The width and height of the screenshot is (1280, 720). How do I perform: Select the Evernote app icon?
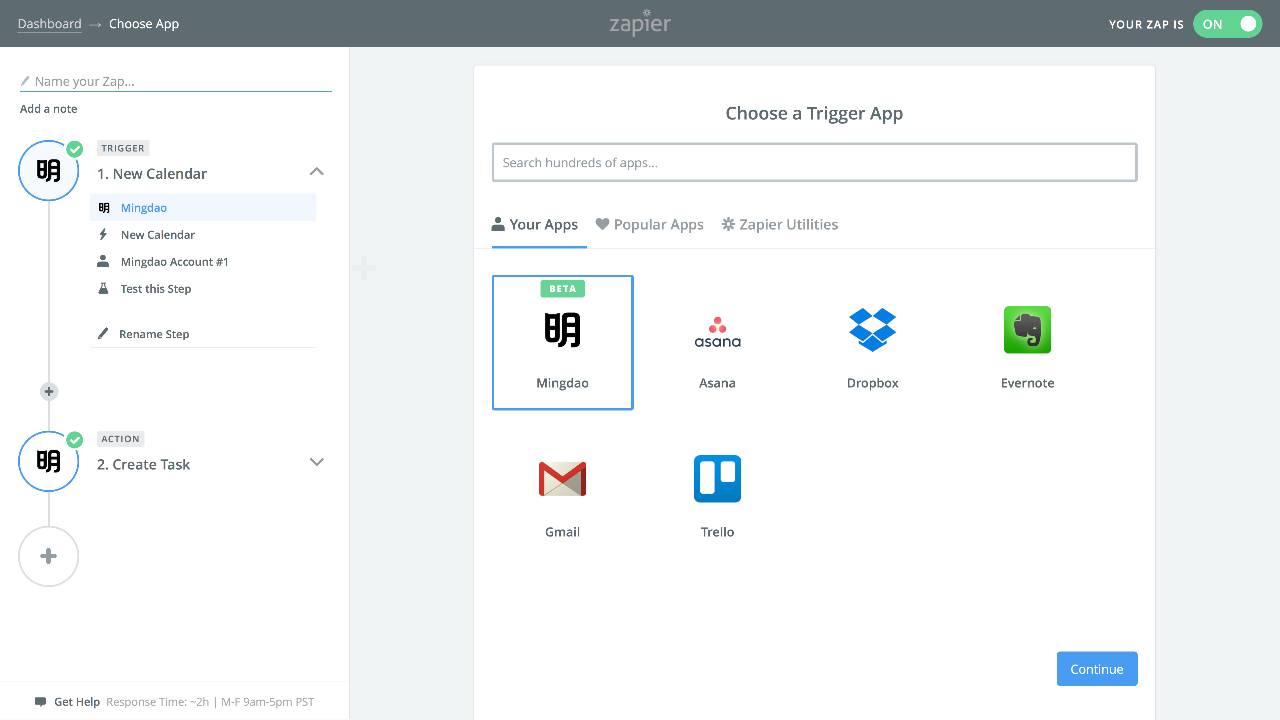point(1027,330)
